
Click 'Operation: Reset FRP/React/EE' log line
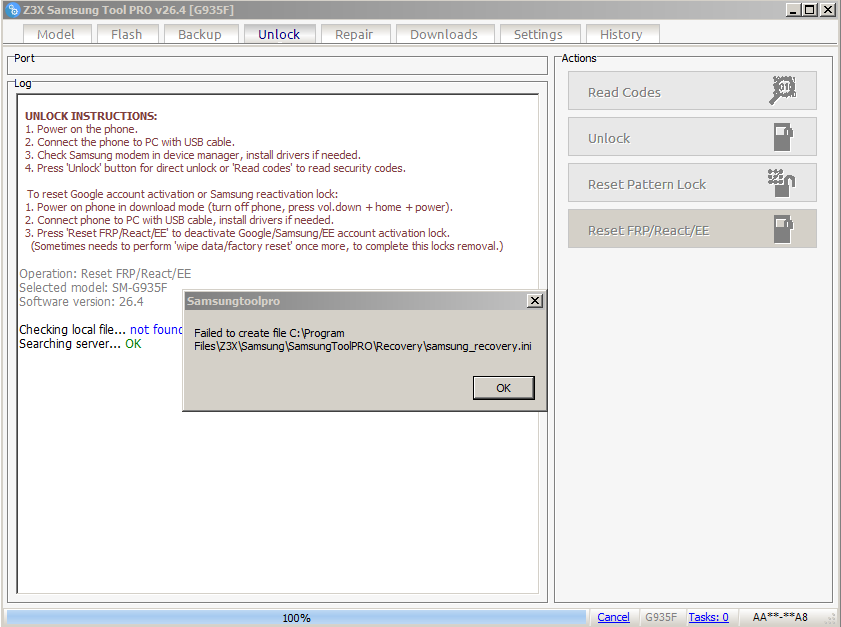[x=105, y=274]
